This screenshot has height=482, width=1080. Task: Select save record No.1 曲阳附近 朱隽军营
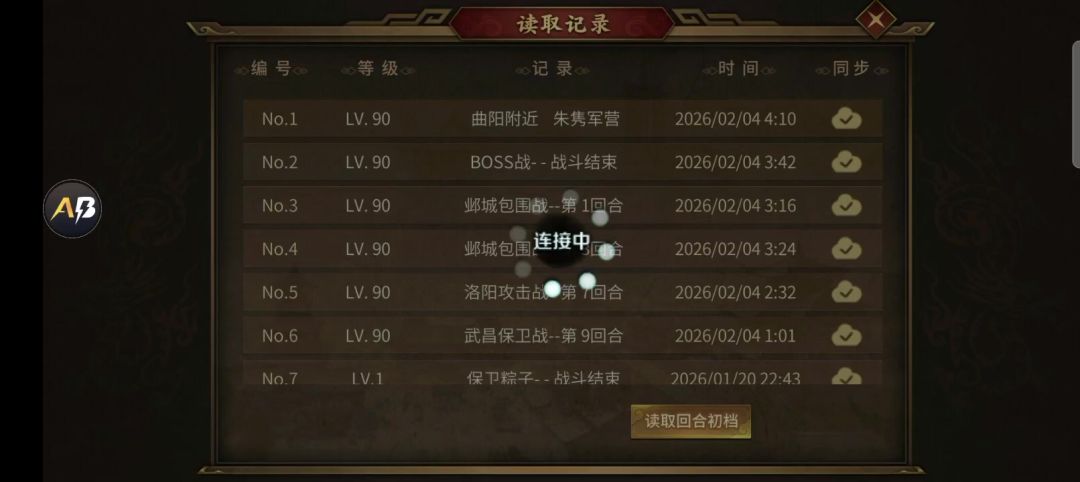[x=562, y=118]
